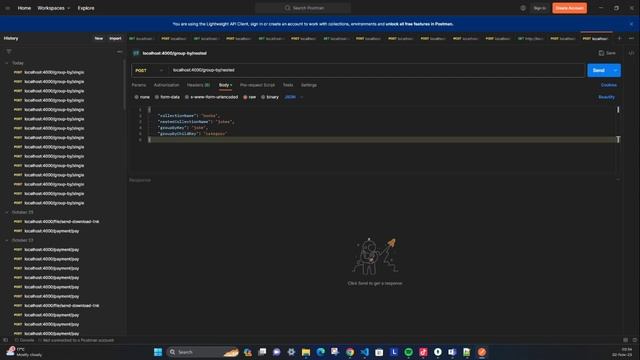Open Windows Start menu
Viewport: 640px width, 360px height.
pos(158,352)
